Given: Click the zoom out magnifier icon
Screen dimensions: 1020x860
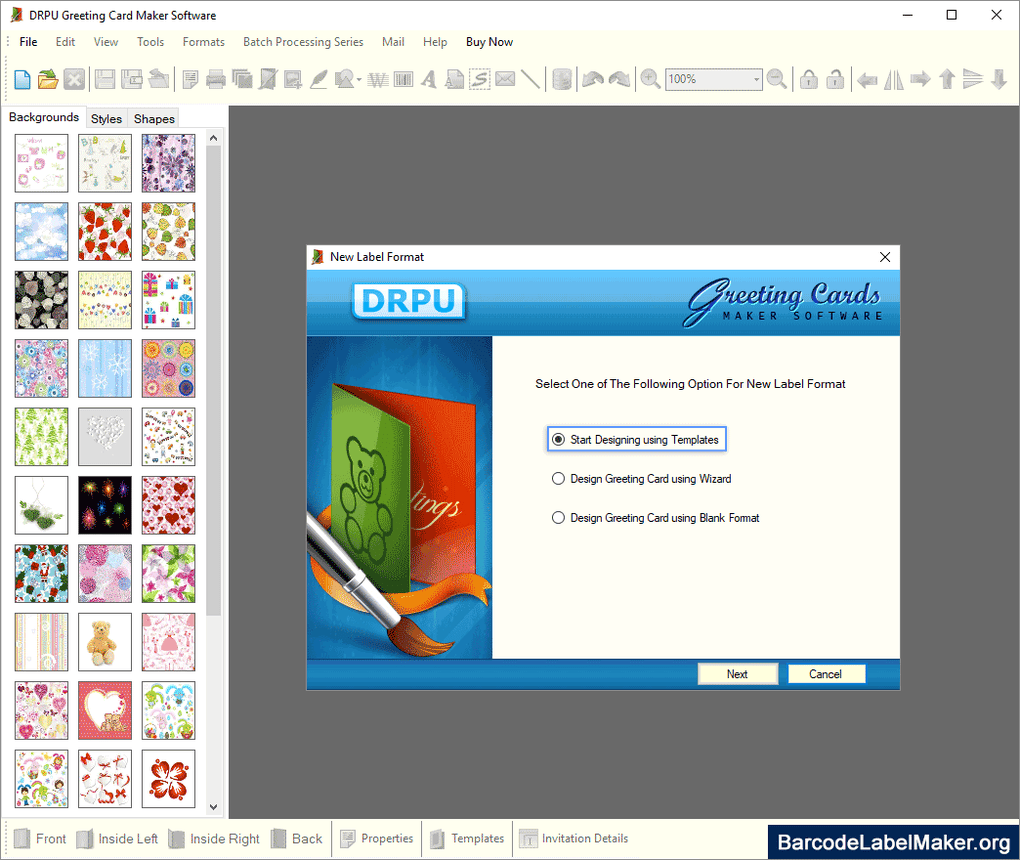Looking at the screenshot, I should click(777, 79).
